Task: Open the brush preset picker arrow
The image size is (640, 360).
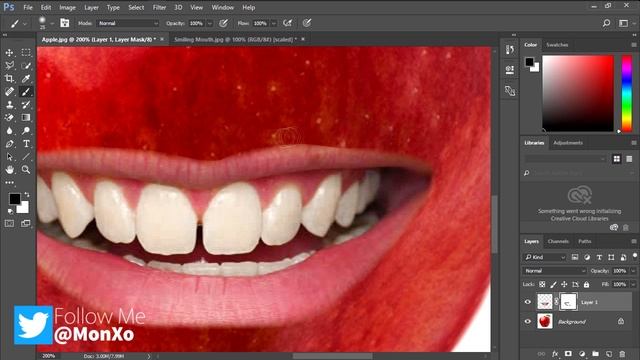Action: coord(52,24)
